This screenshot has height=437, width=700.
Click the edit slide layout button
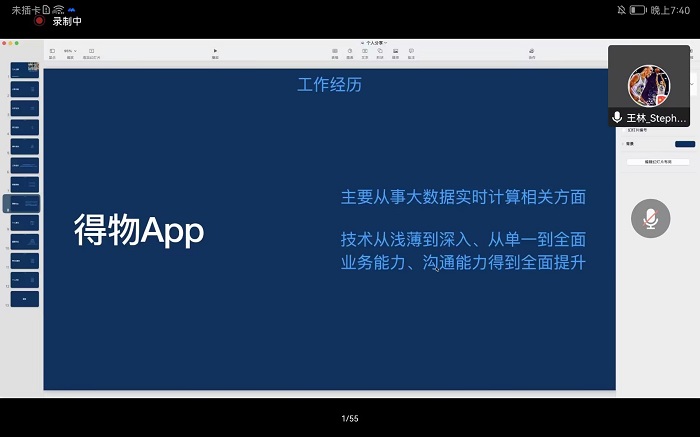657,161
